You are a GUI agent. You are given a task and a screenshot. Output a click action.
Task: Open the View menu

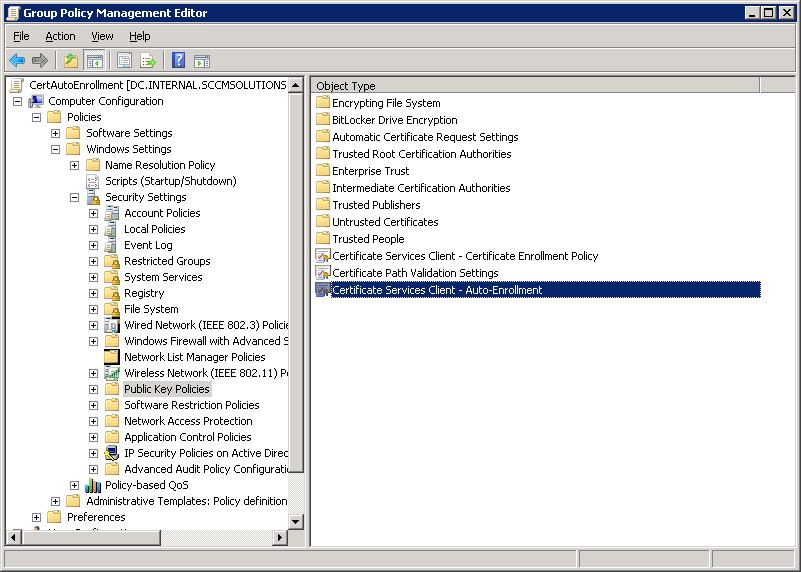click(x=102, y=36)
